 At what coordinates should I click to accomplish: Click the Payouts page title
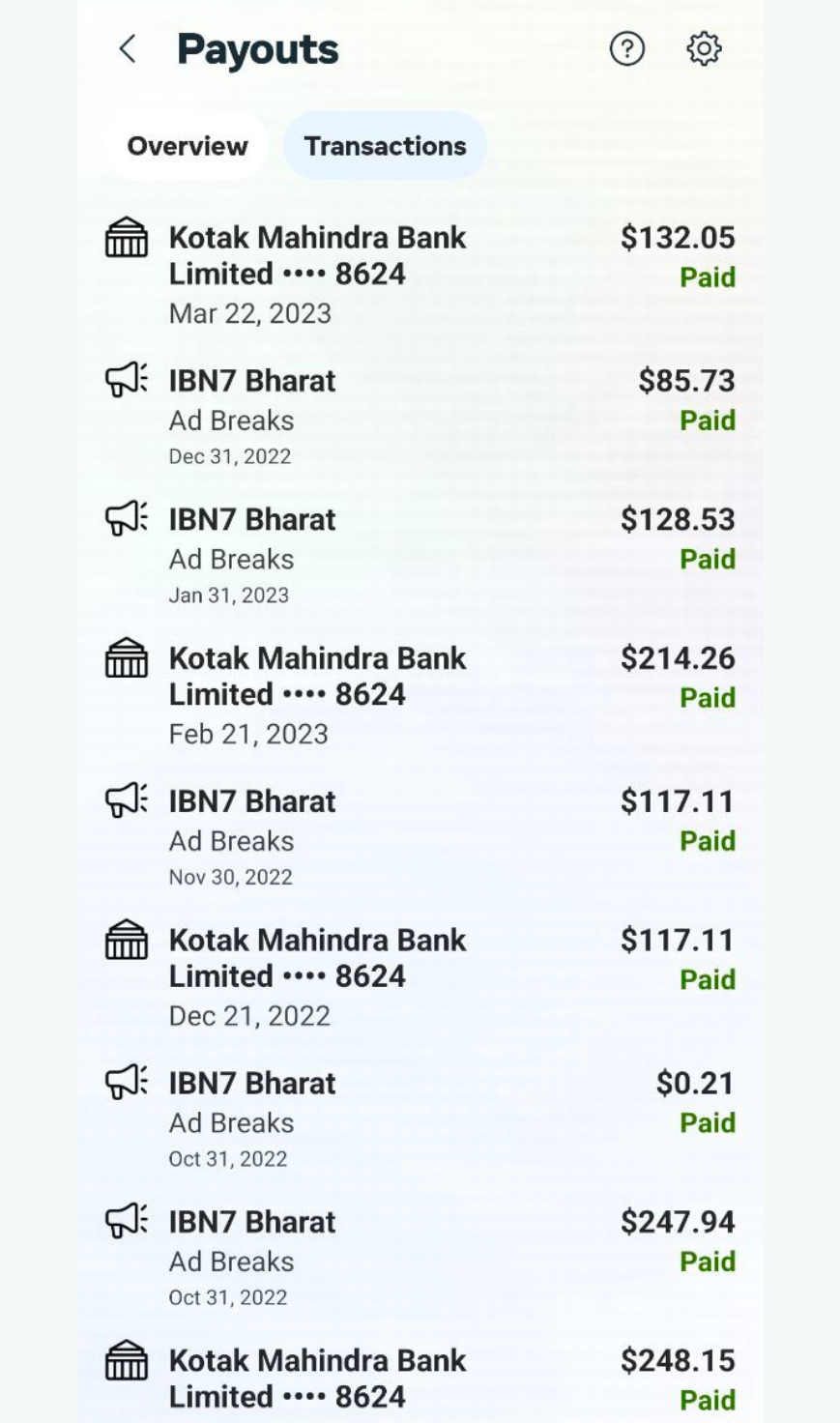[x=257, y=49]
